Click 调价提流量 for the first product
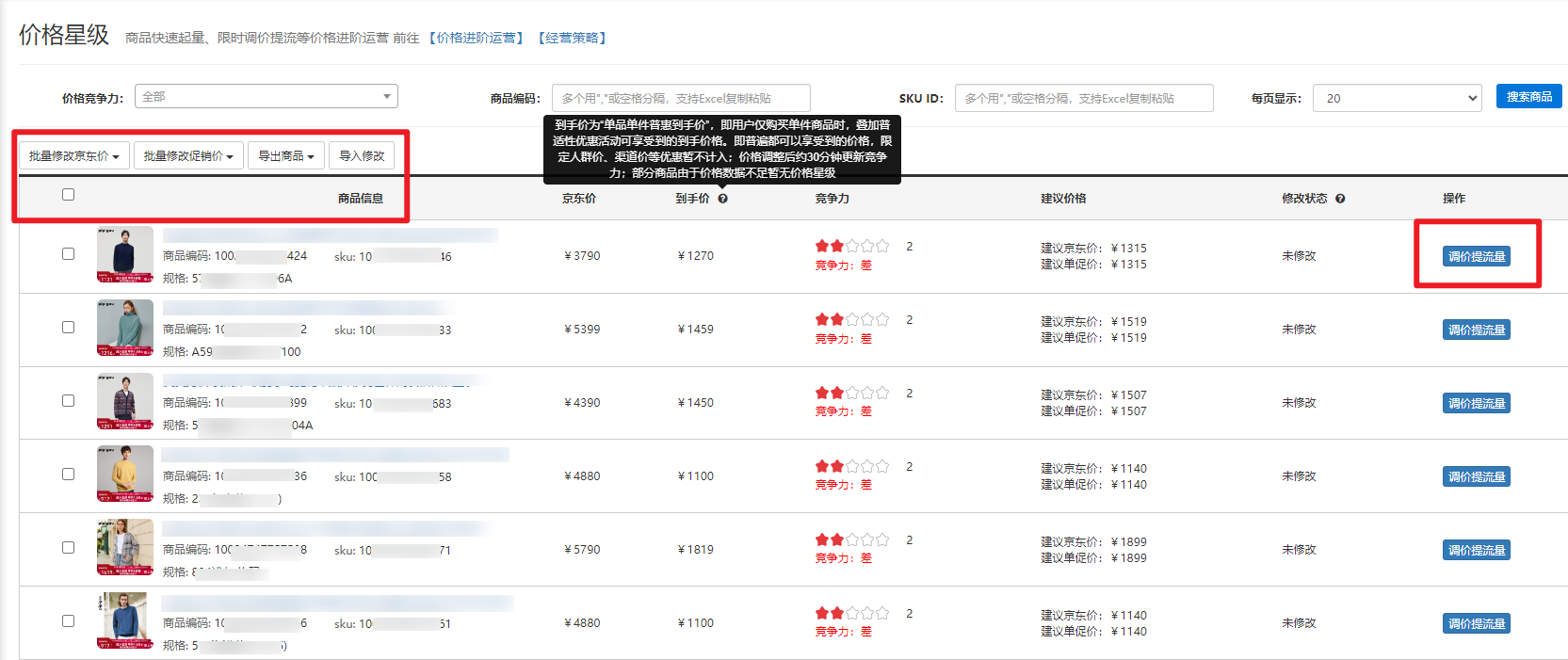 click(1476, 256)
